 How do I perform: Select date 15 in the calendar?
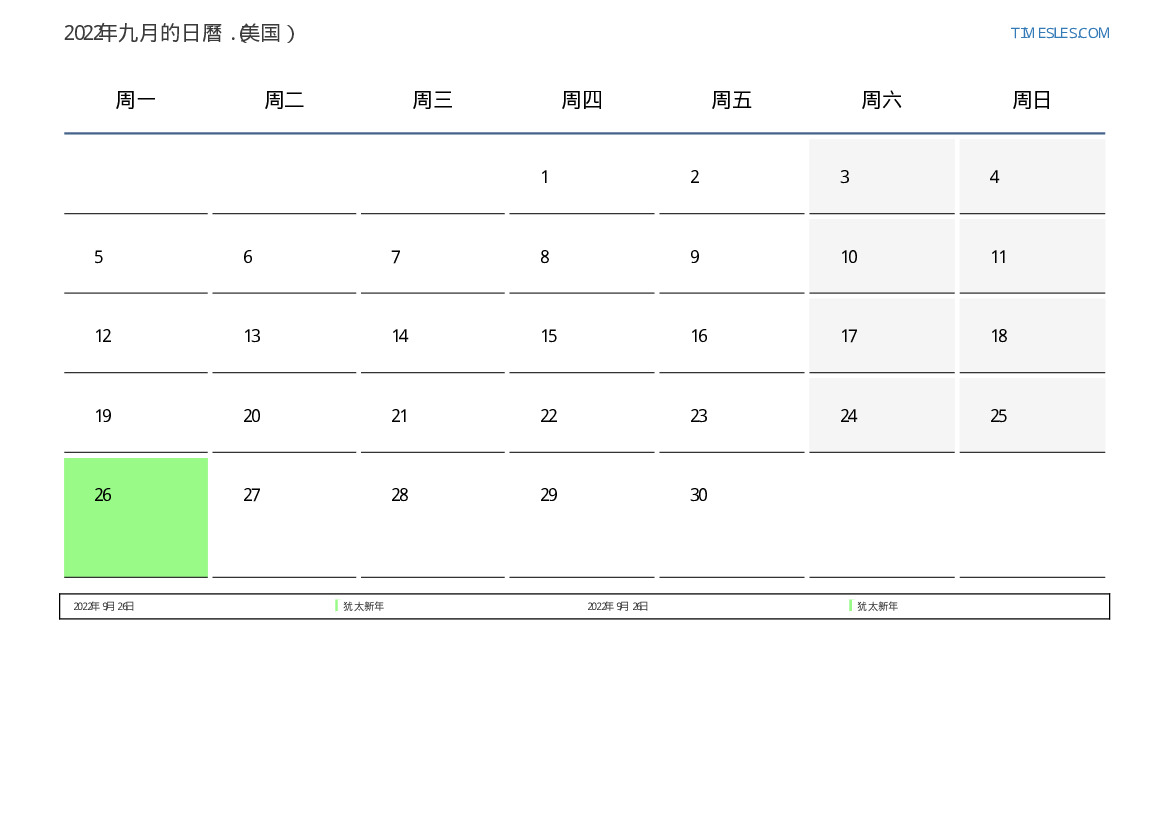pyautogui.click(x=549, y=336)
